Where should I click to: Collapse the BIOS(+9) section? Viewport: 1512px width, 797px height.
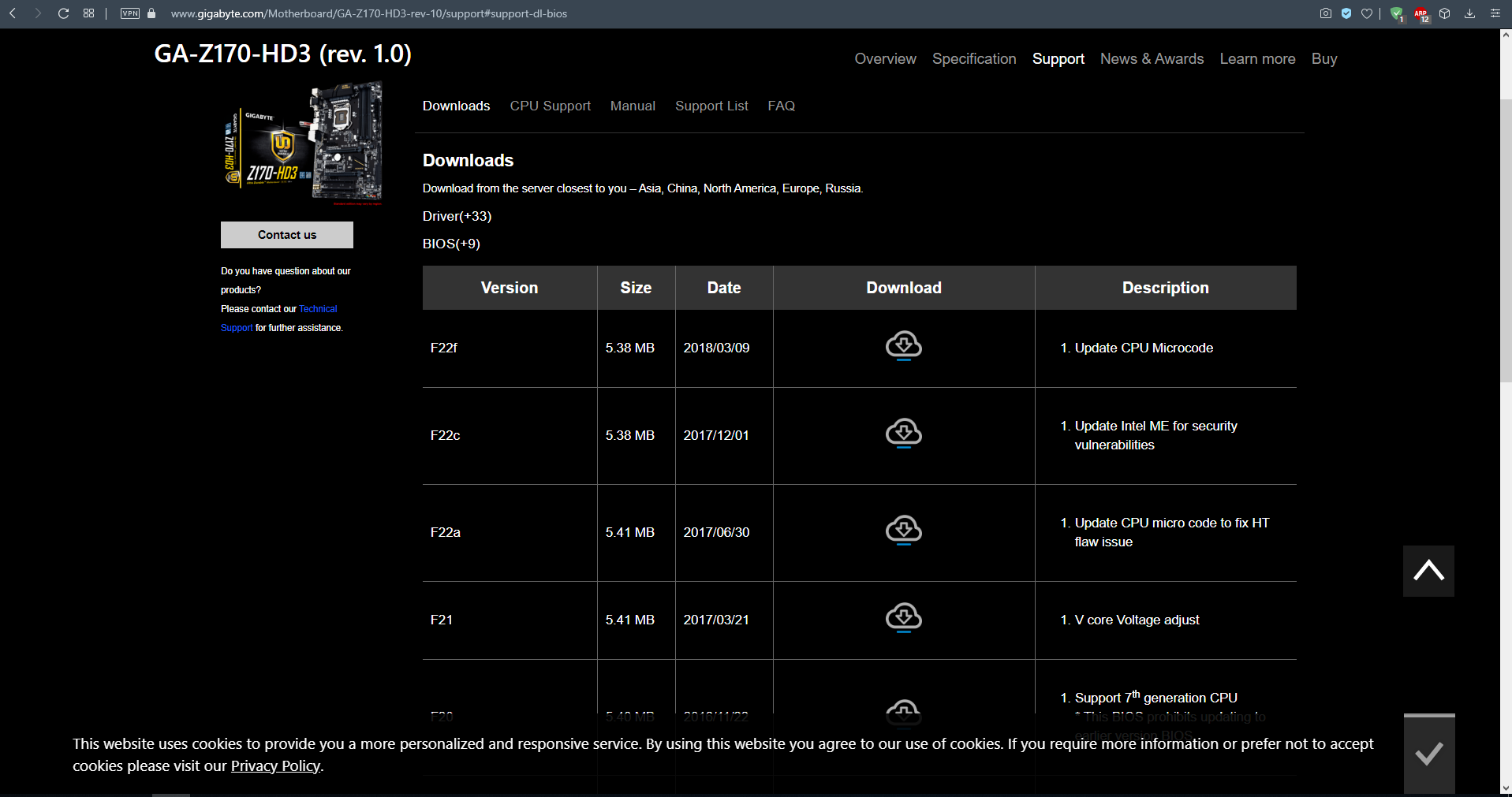(x=451, y=244)
